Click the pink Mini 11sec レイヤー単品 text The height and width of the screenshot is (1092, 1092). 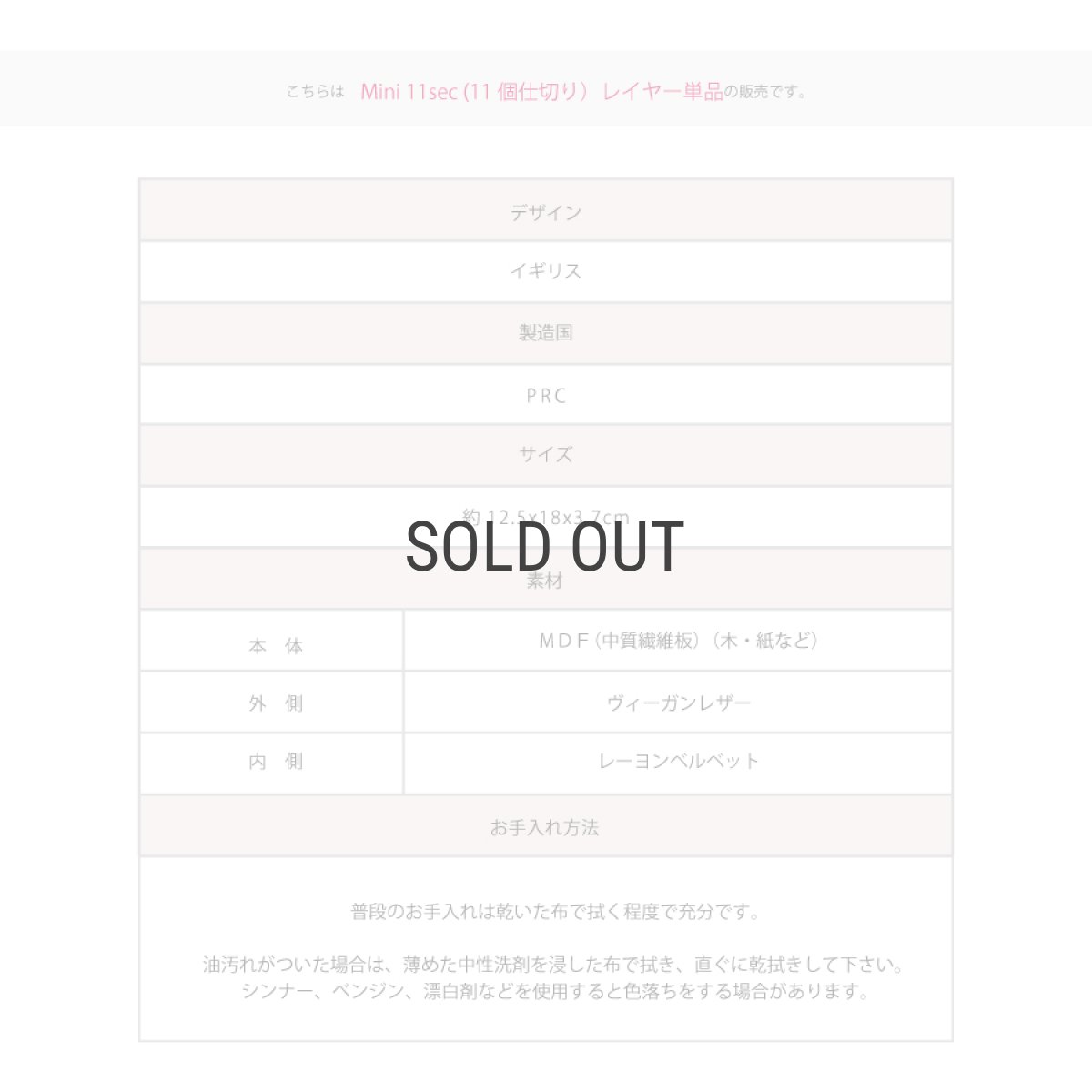point(541,91)
